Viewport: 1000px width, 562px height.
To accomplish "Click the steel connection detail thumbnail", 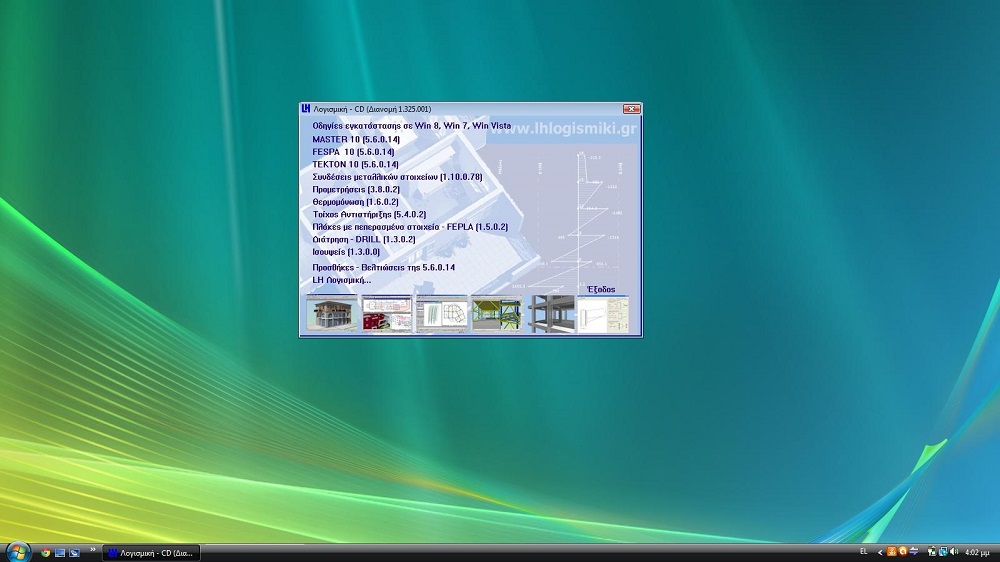I will (x=603, y=314).
